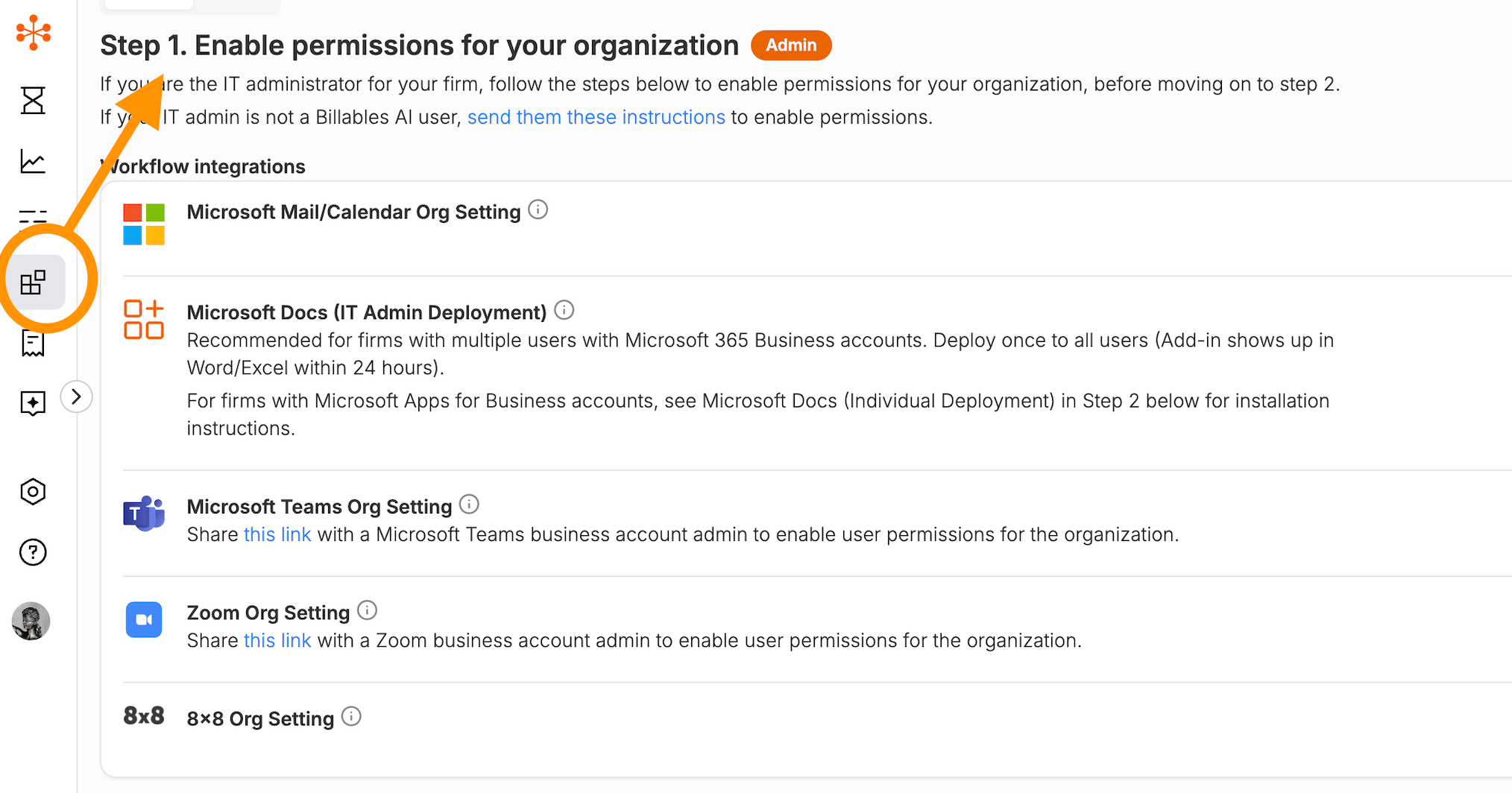Screen dimensions: 1512x793
Task: Click 'this link' under Zoom Org Setting
Action: pyautogui.click(x=277, y=640)
